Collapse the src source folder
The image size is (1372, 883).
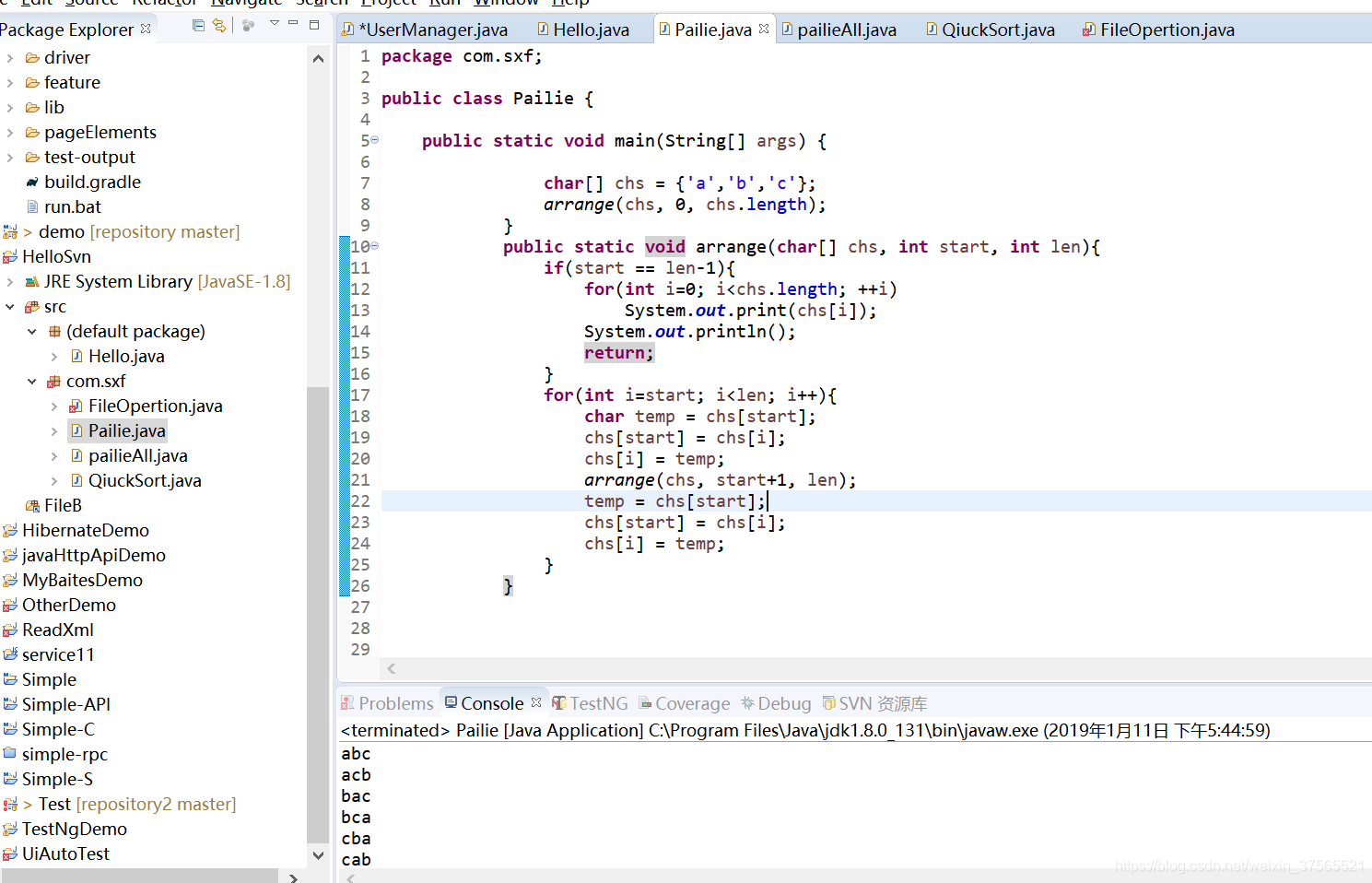pyautogui.click(x=10, y=307)
